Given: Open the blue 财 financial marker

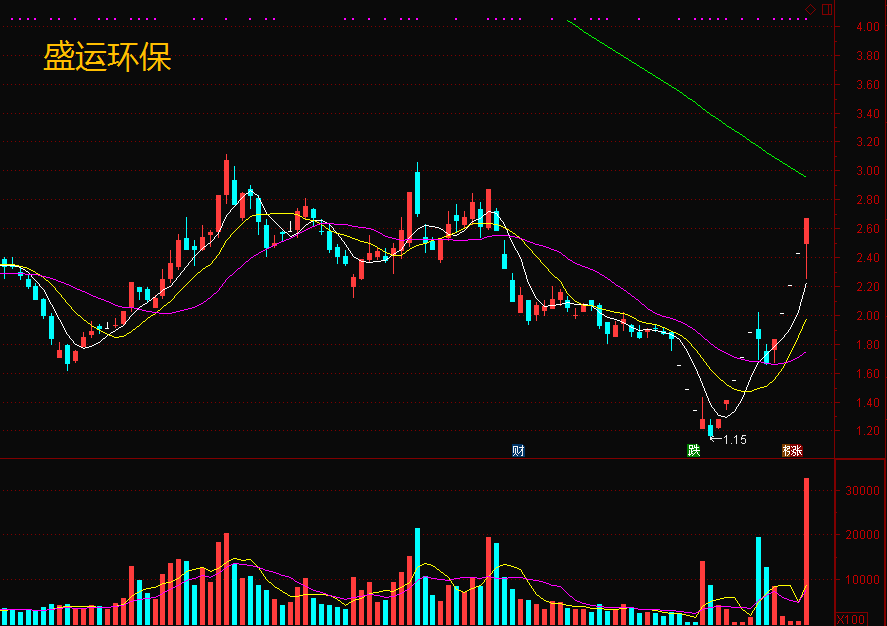Looking at the screenshot, I should point(518,451).
